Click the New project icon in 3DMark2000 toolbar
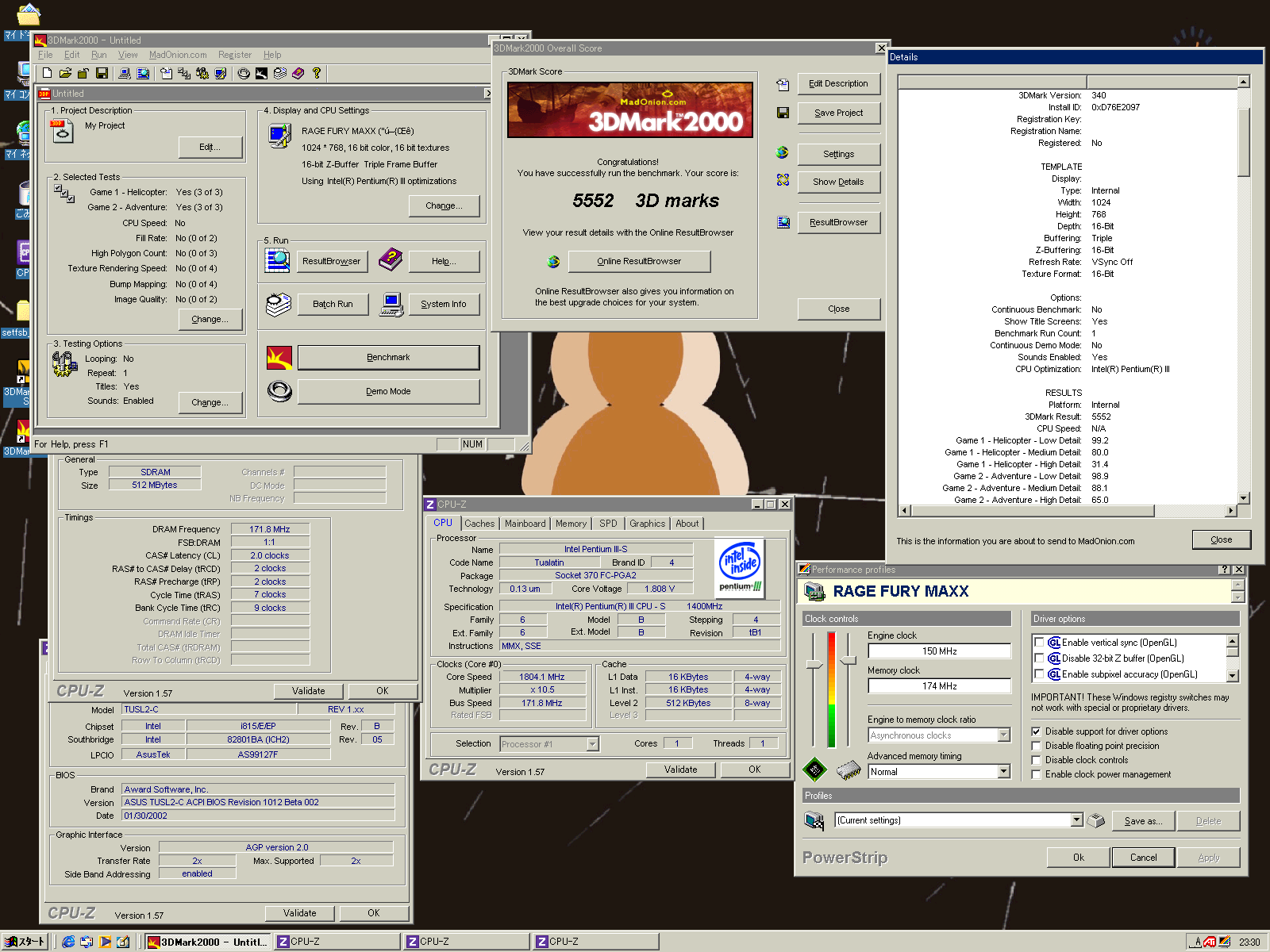The width and height of the screenshot is (1270, 952). [47, 73]
